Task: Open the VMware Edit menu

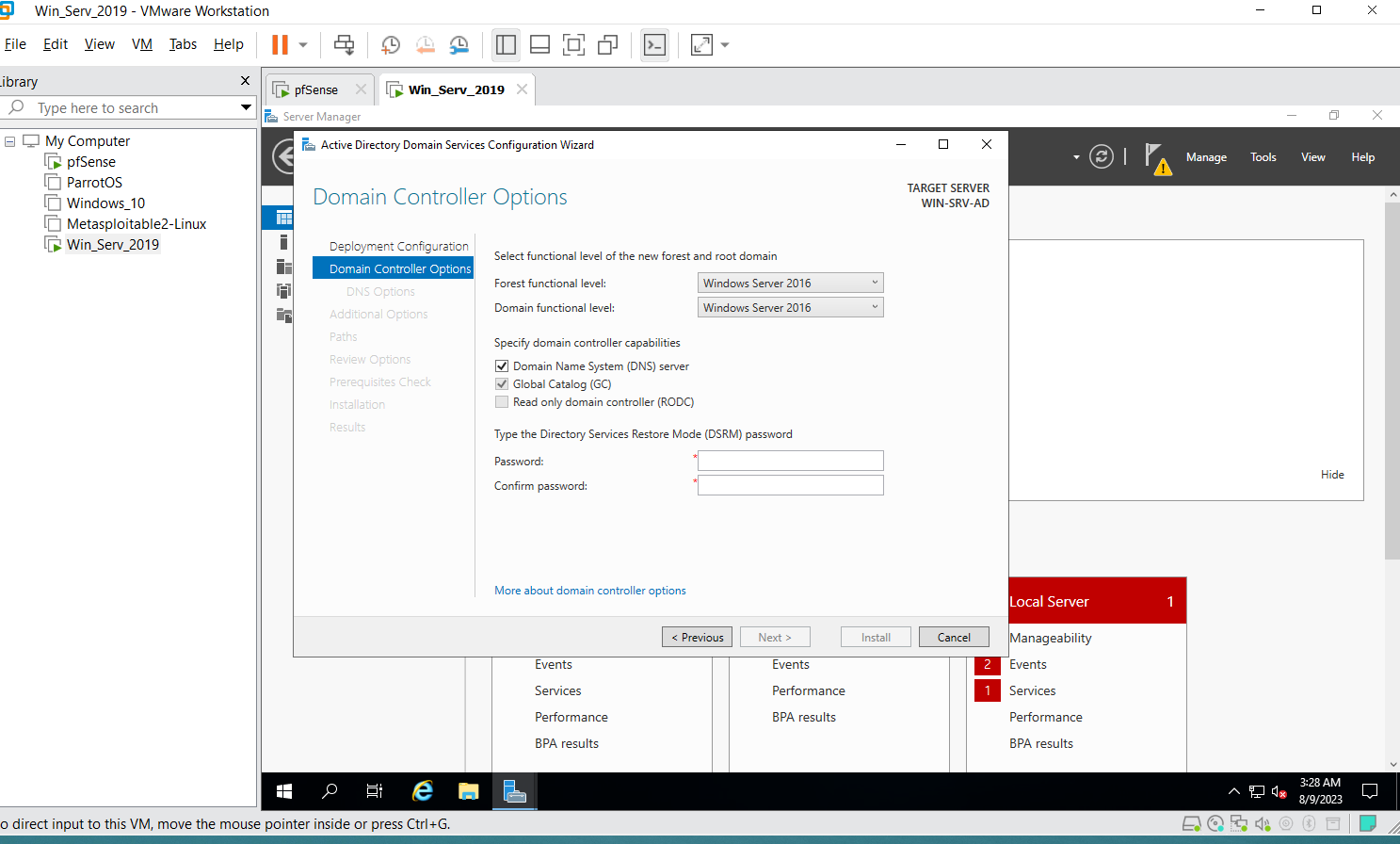Action: pyautogui.click(x=56, y=44)
